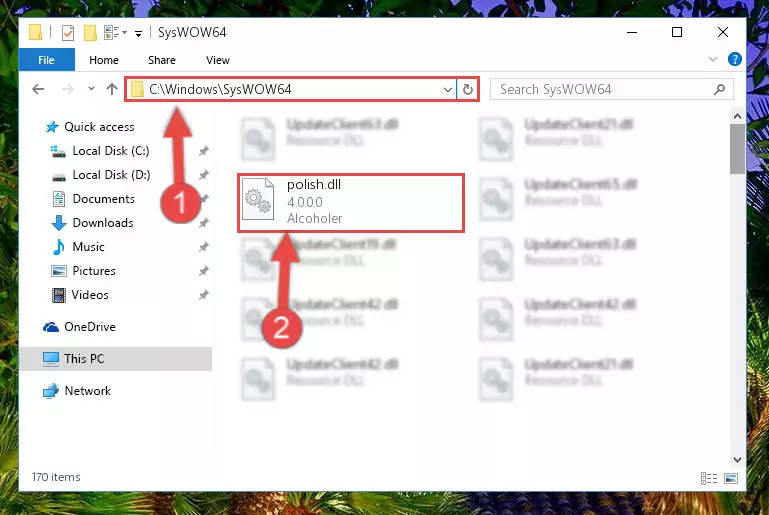Click the Search SysWOW64 box
This screenshot has width=769, height=515.
pyautogui.click(x=612, y=89)
